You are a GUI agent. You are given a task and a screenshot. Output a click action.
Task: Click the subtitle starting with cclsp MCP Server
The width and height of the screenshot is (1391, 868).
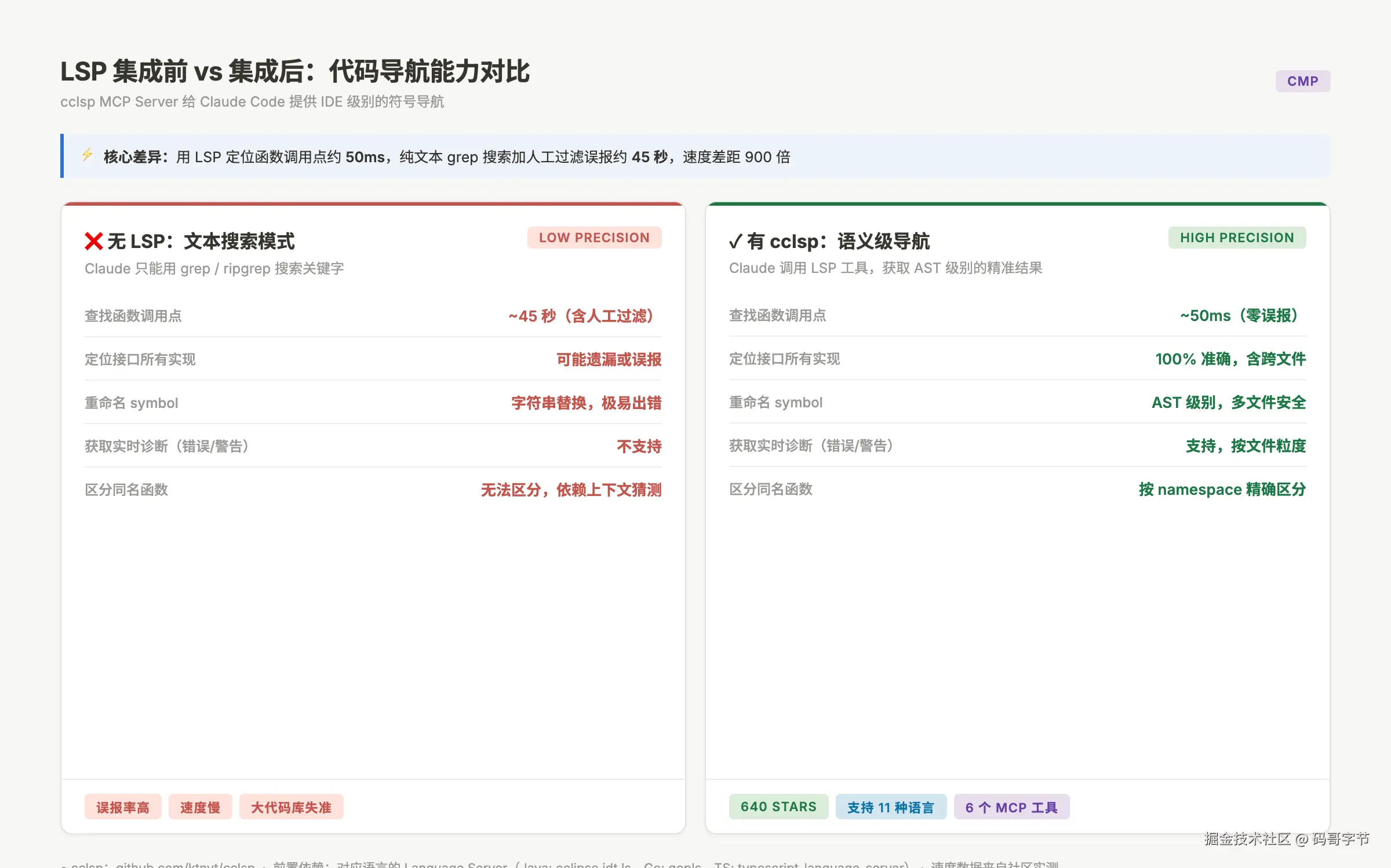tap(252, 102)
